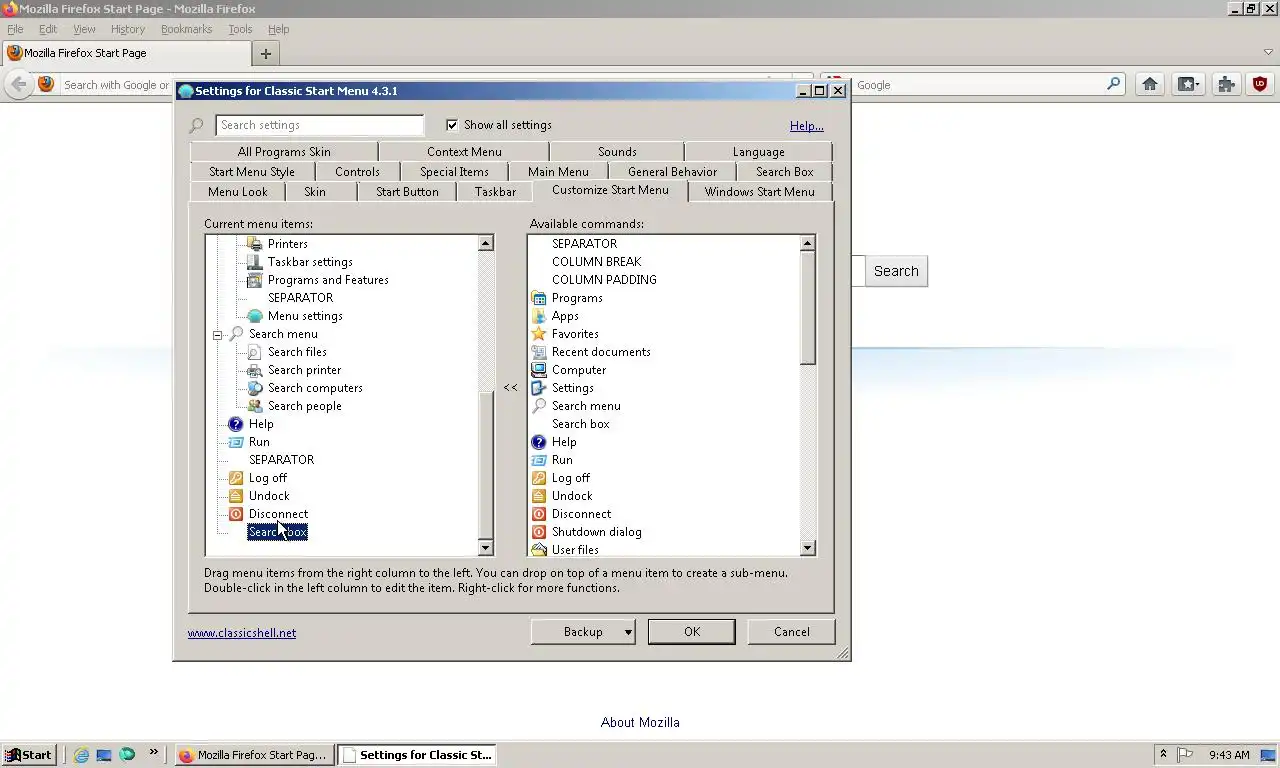The height and width of the screenshot is (768, 1280).
Task: Select the Run icon in current menu items
Action: coord(235,442)
